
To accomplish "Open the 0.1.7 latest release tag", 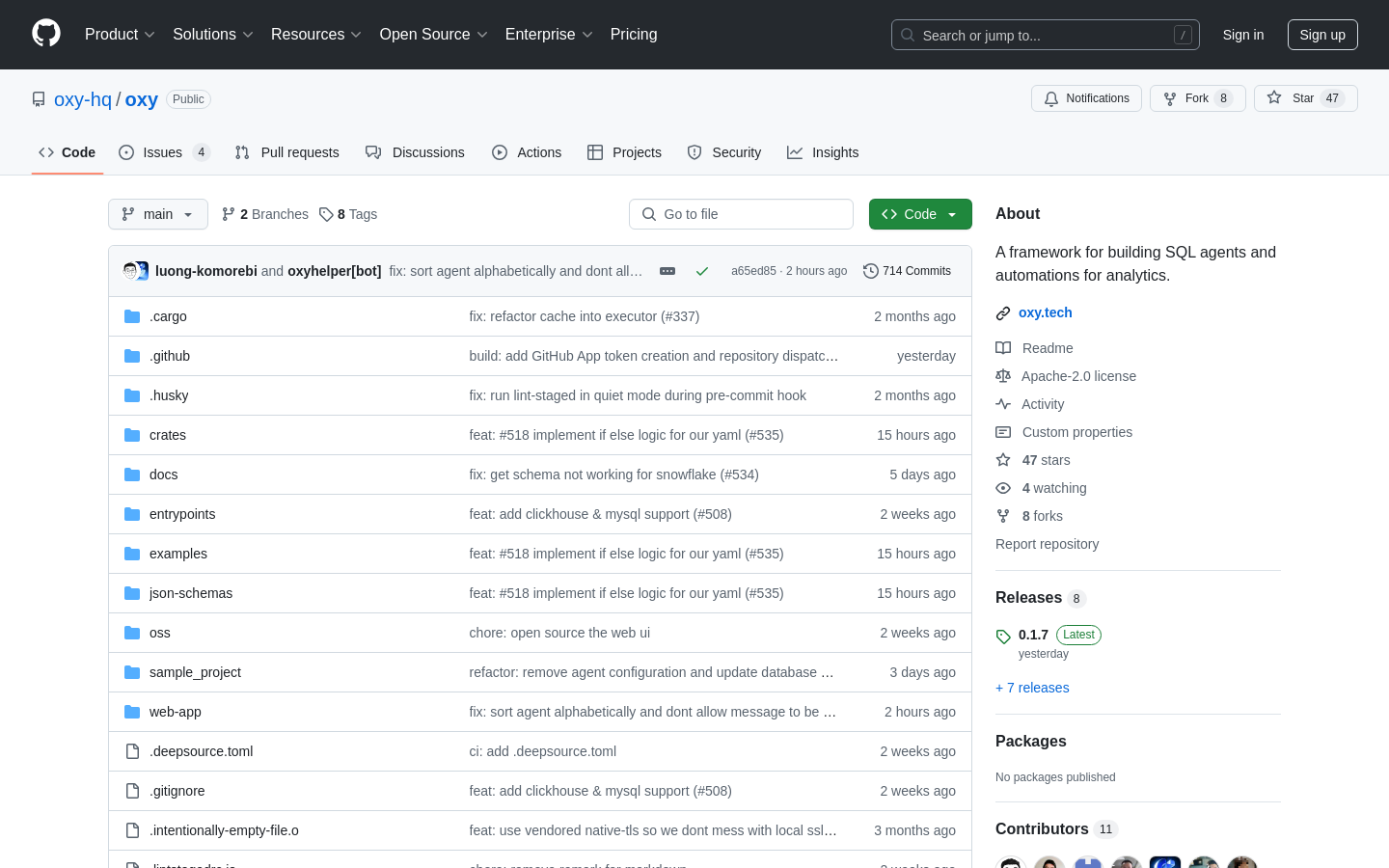I will pyautogui.click(x=1033, y=635).
